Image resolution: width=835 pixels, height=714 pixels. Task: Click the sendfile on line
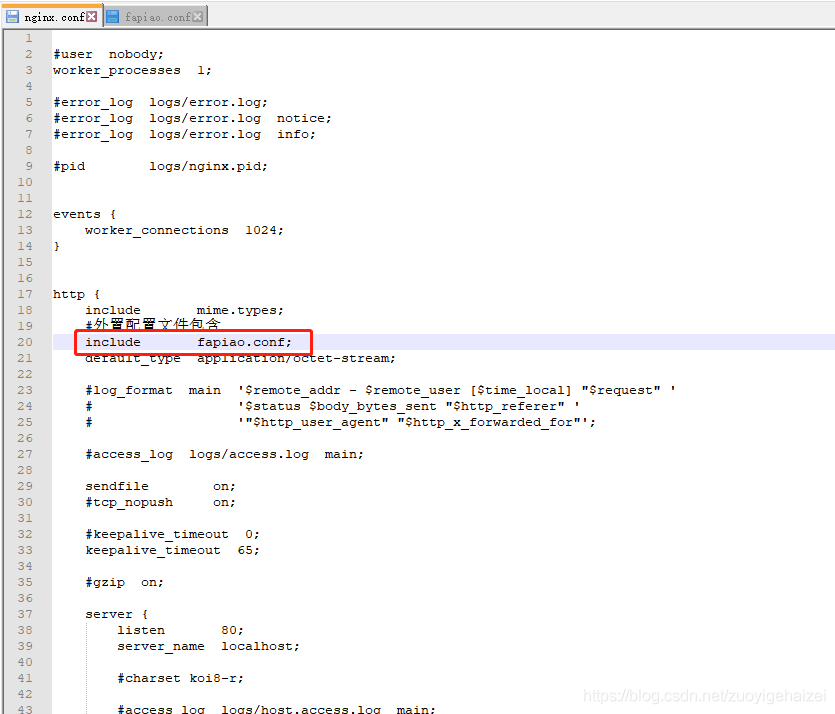(x=160, y=486)
